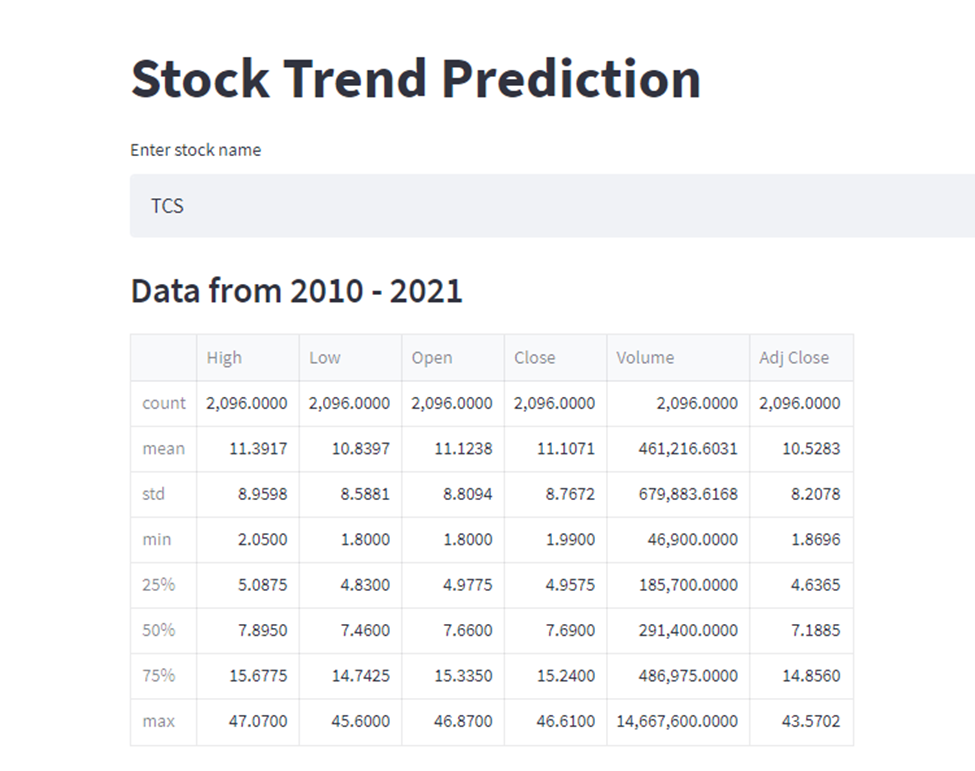
Task: Click the 'Stock Trend Prediction' title
Action: pyautogui.click(x=415, y=78)
